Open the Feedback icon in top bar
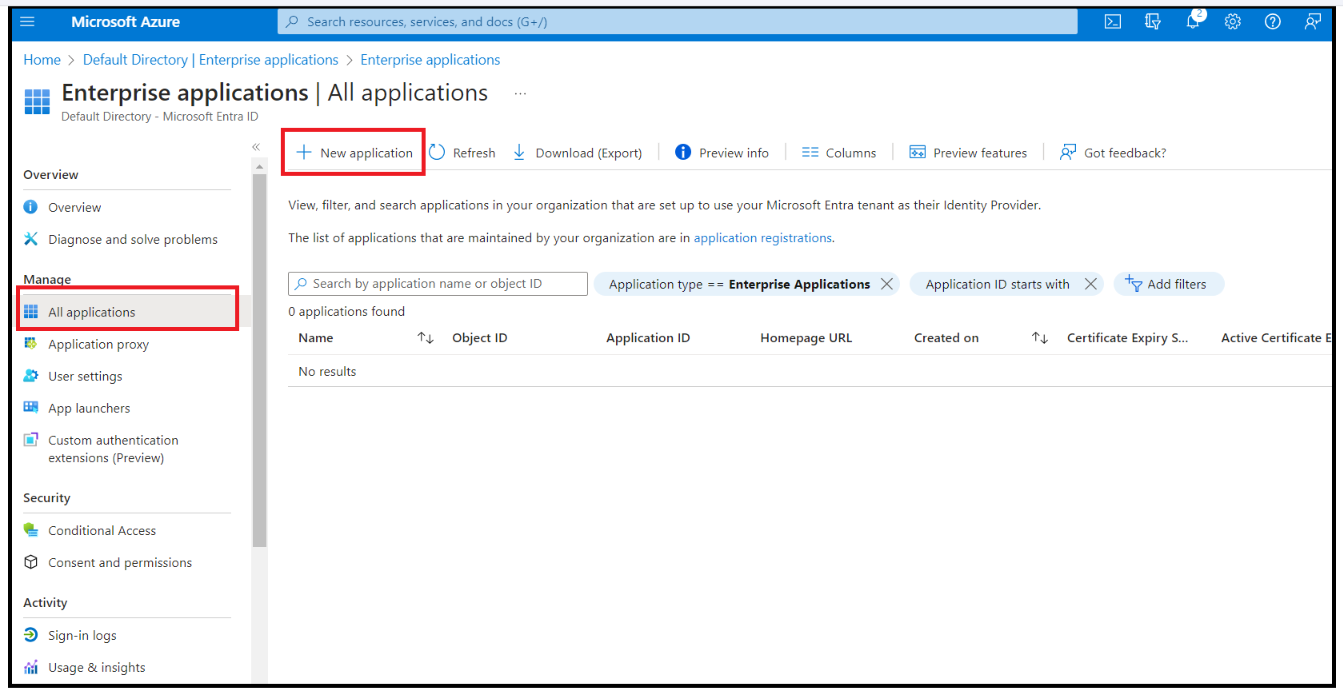The height and width of the screenshot is (691, 1343). coord(1313,22)
